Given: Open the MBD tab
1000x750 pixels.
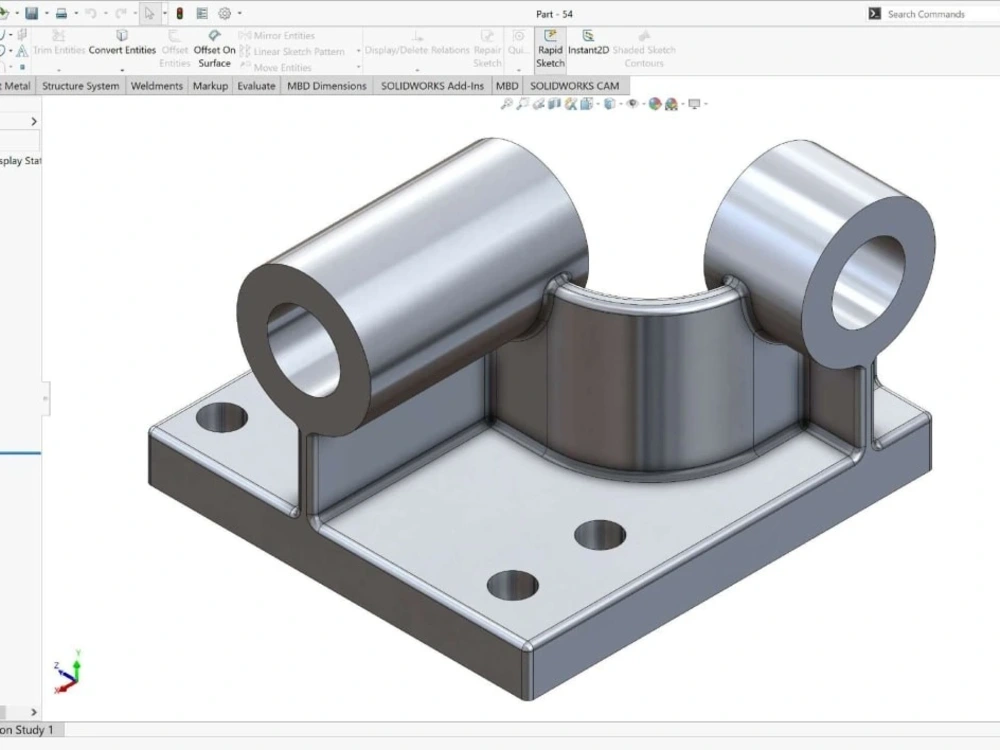Looking at the screenshot, I should 507,85.
